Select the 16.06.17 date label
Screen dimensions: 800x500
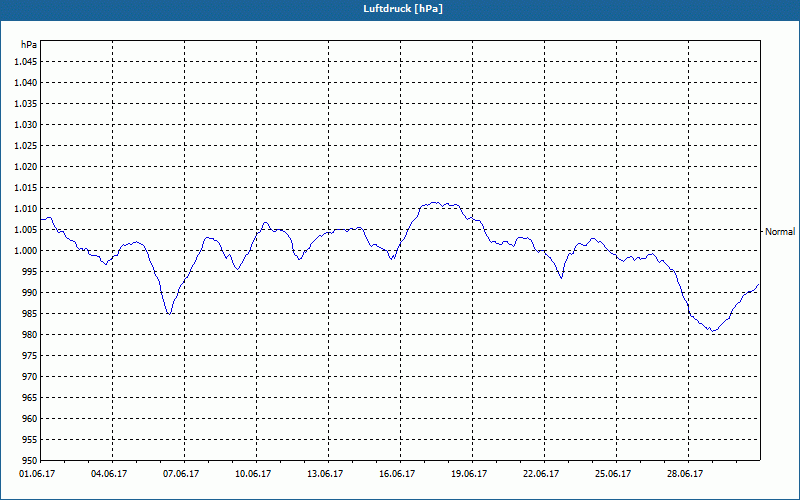click(x=397, y=474)
